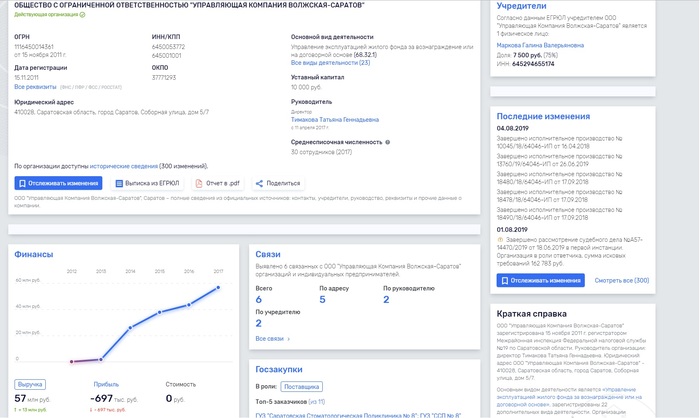Click the help icon next to 'Среднесписочная численность'
The width and height of the screenshot is (700, 418).
[x=387, y=142]
